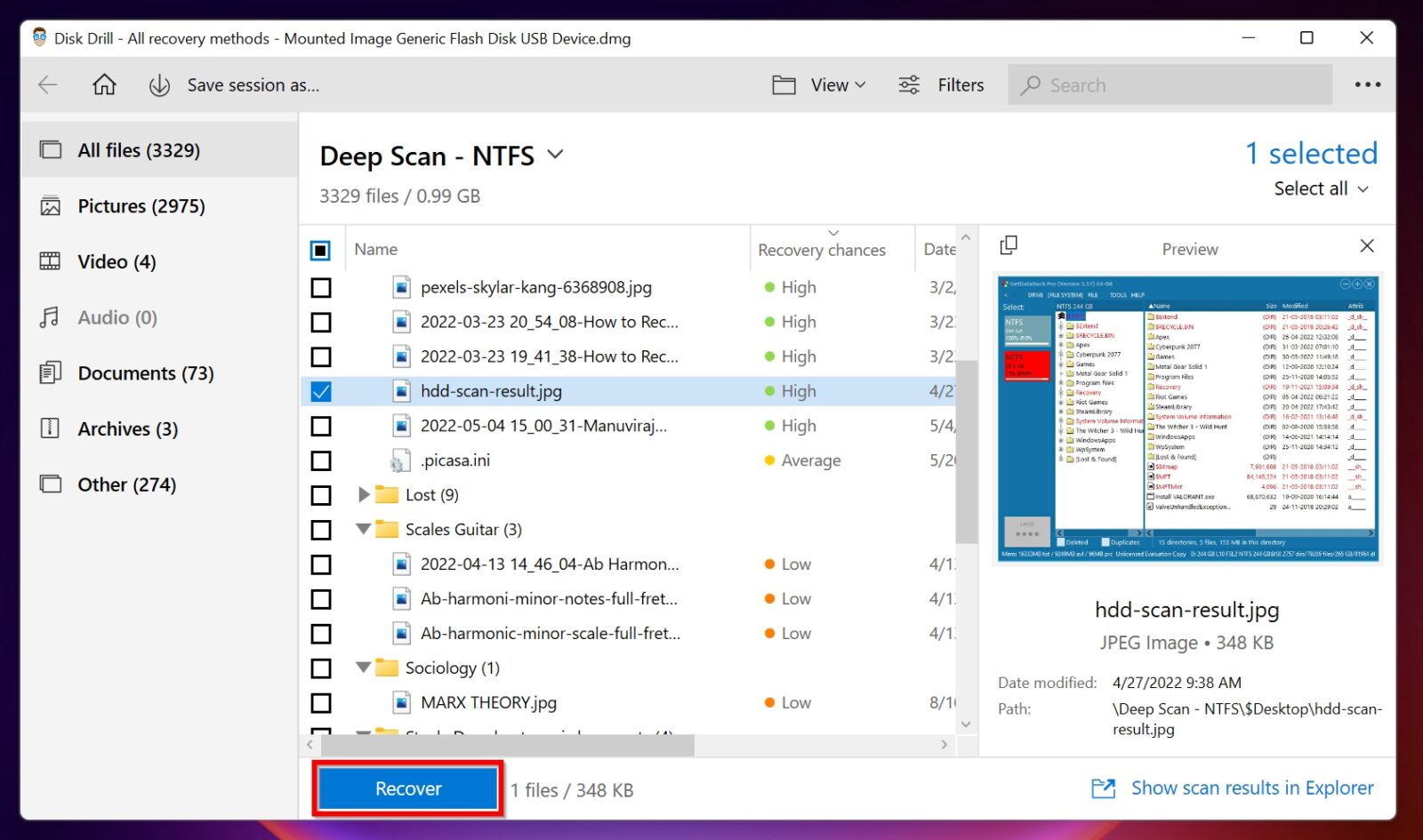Open the View menu
This screenshot has height=840, width=1423.
(x=819, y=84)
